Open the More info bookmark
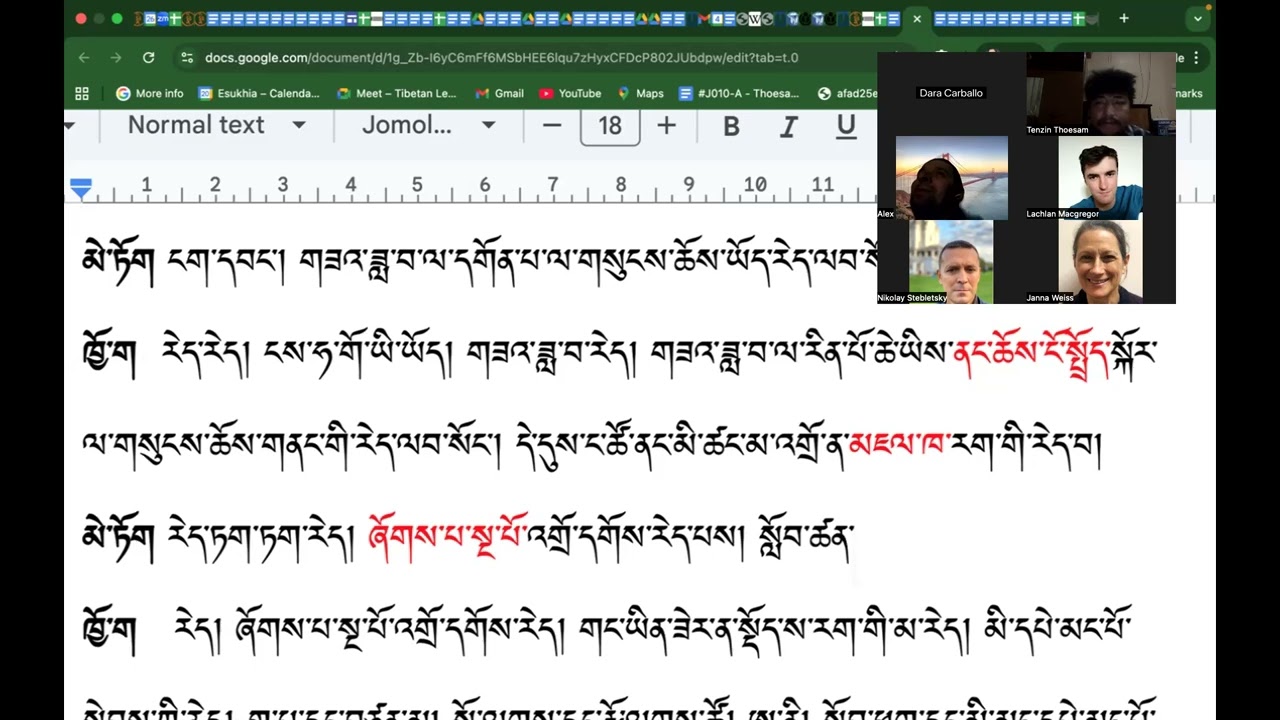Image resolution: width=1280 pixels, height=720 pixels. 150,93
